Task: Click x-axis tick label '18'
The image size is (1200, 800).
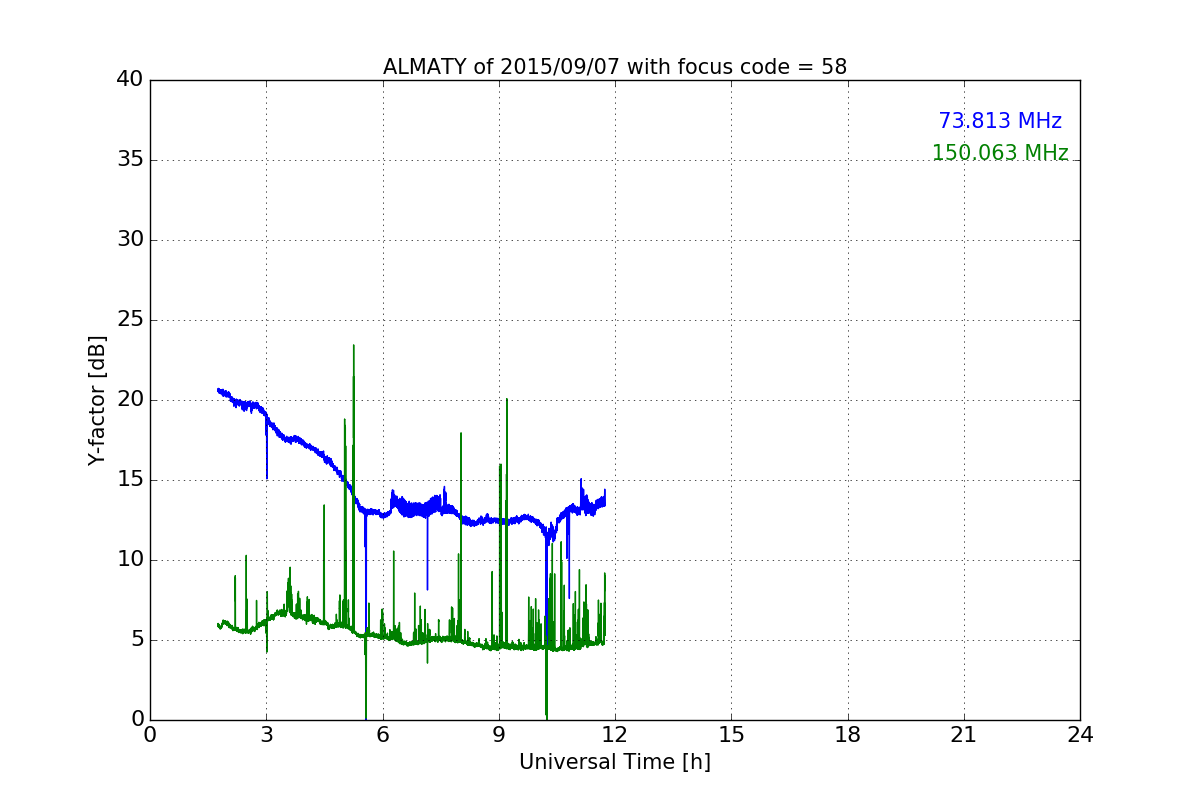Action: tap(848, 735)
